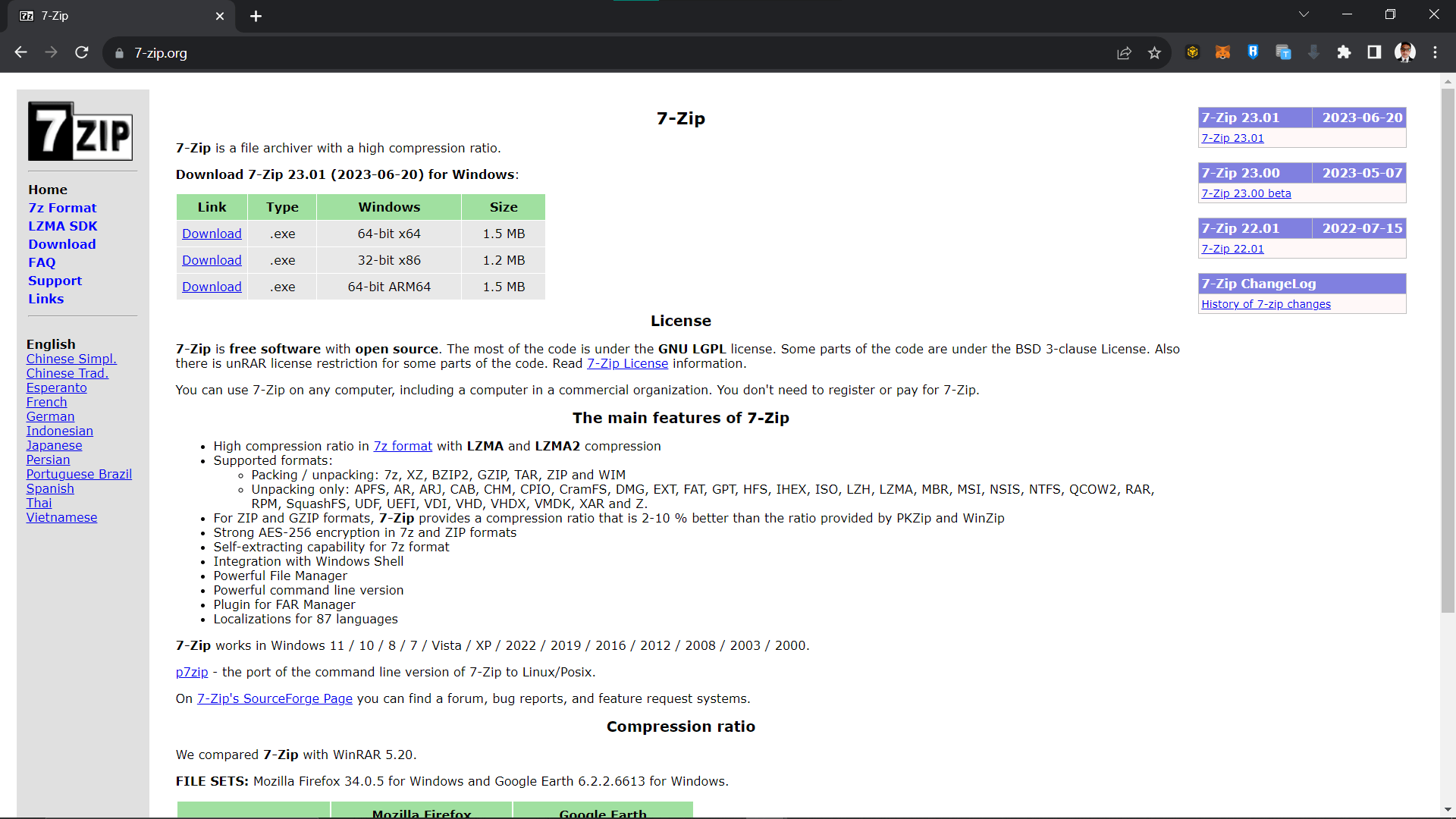
Task: Switch to the 7-Zip tab
Action: [x=114, y=15]
